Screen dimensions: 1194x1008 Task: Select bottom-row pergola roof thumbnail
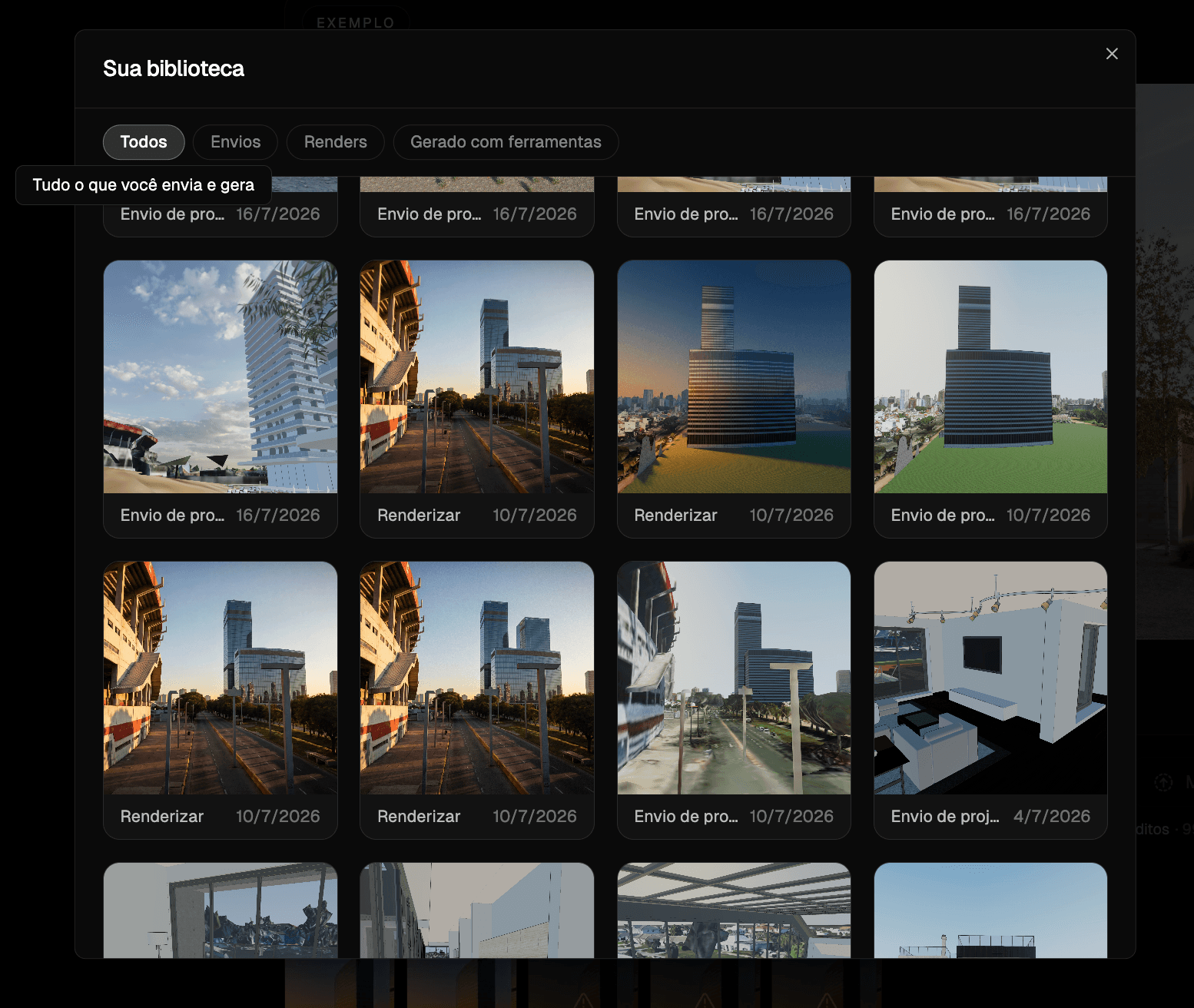pos(734,910)
